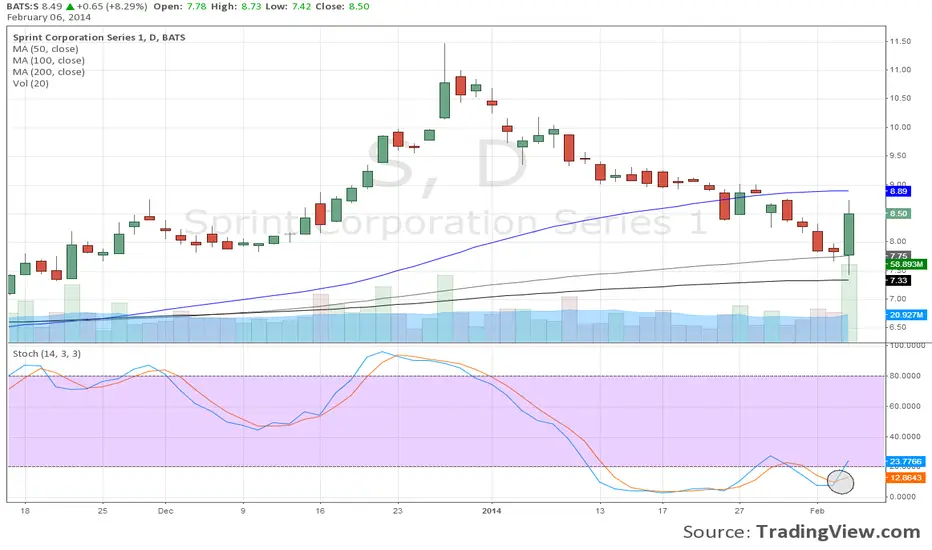Click the 58.893M volume label

coord(907,264)
